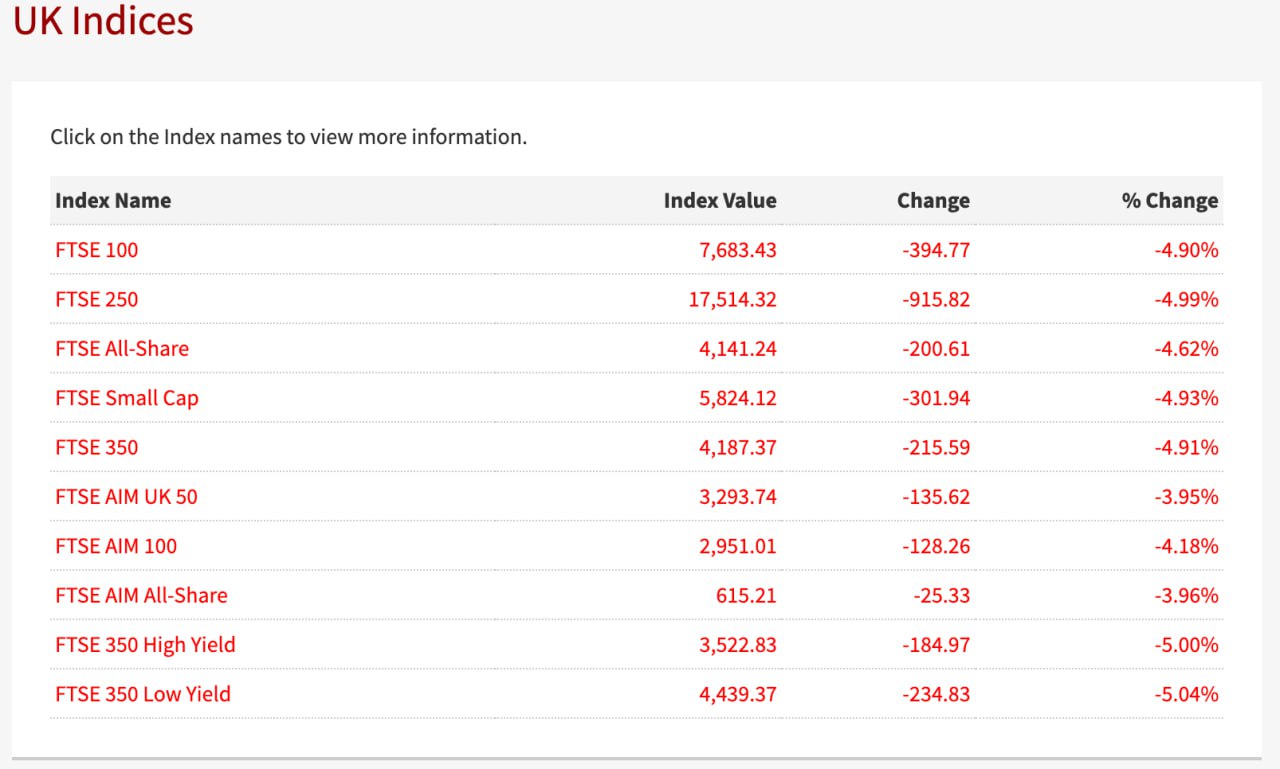Viewport: 1280px width, 769px height.
Task: Click the % Change column header
Action: (x=1170, y=200)
